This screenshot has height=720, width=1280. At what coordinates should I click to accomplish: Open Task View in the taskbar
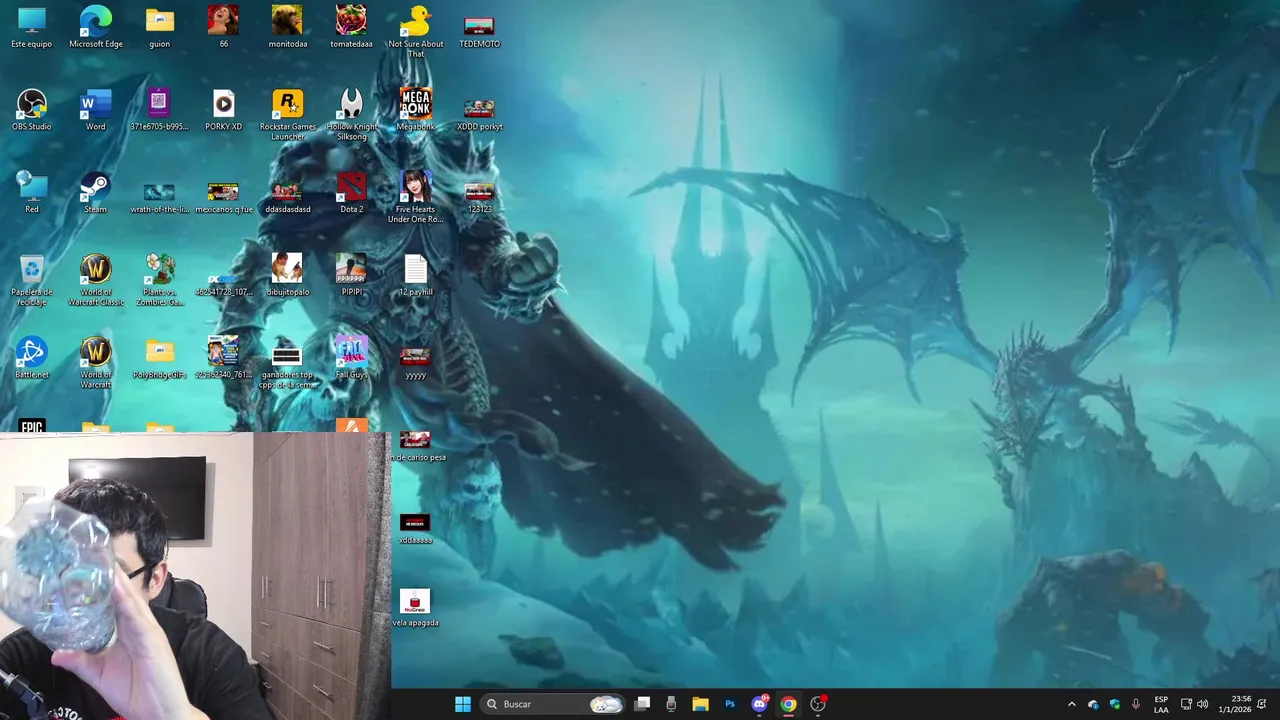pos(643,704)
